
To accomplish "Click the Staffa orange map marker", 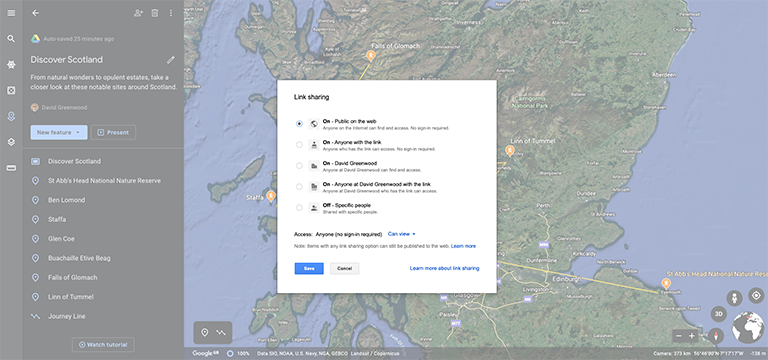I will tap(271, 196).
